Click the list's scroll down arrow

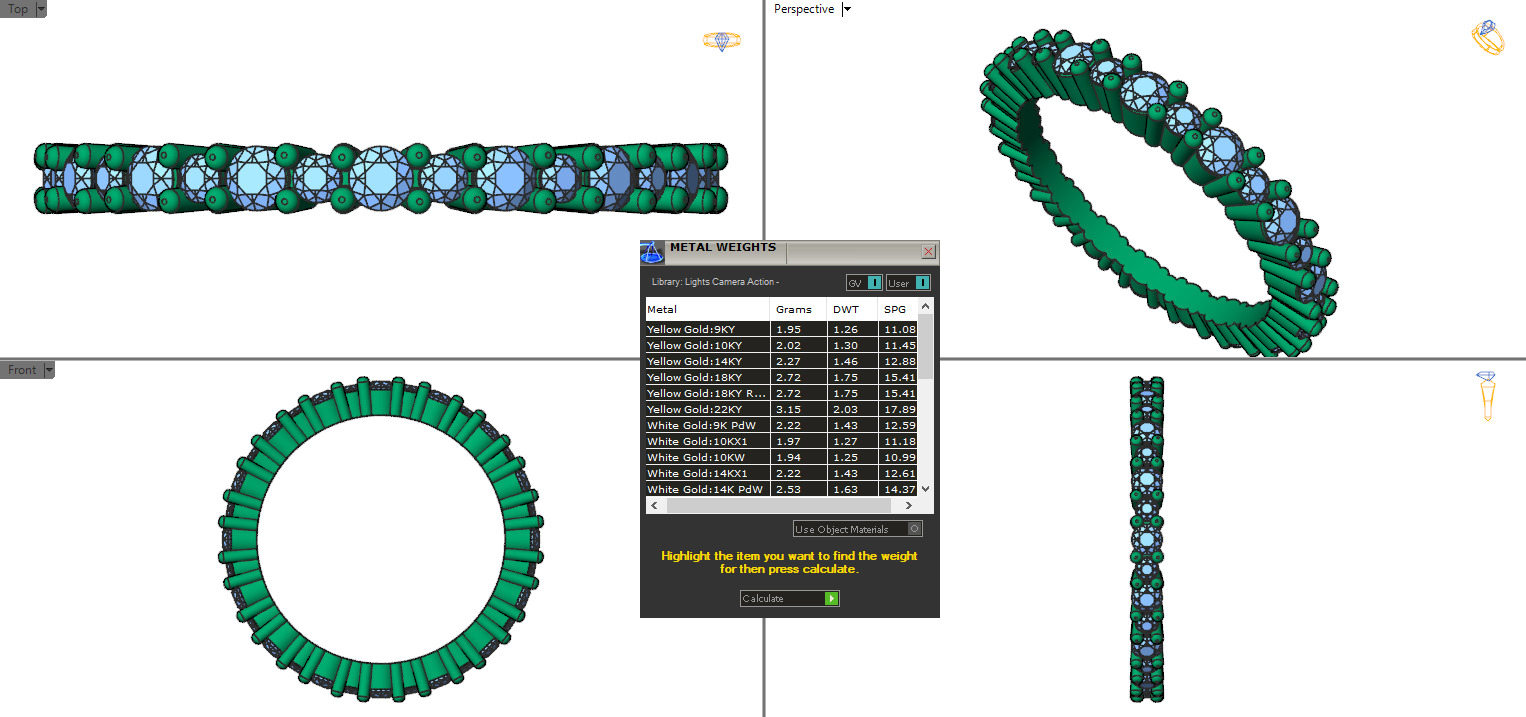926,489
